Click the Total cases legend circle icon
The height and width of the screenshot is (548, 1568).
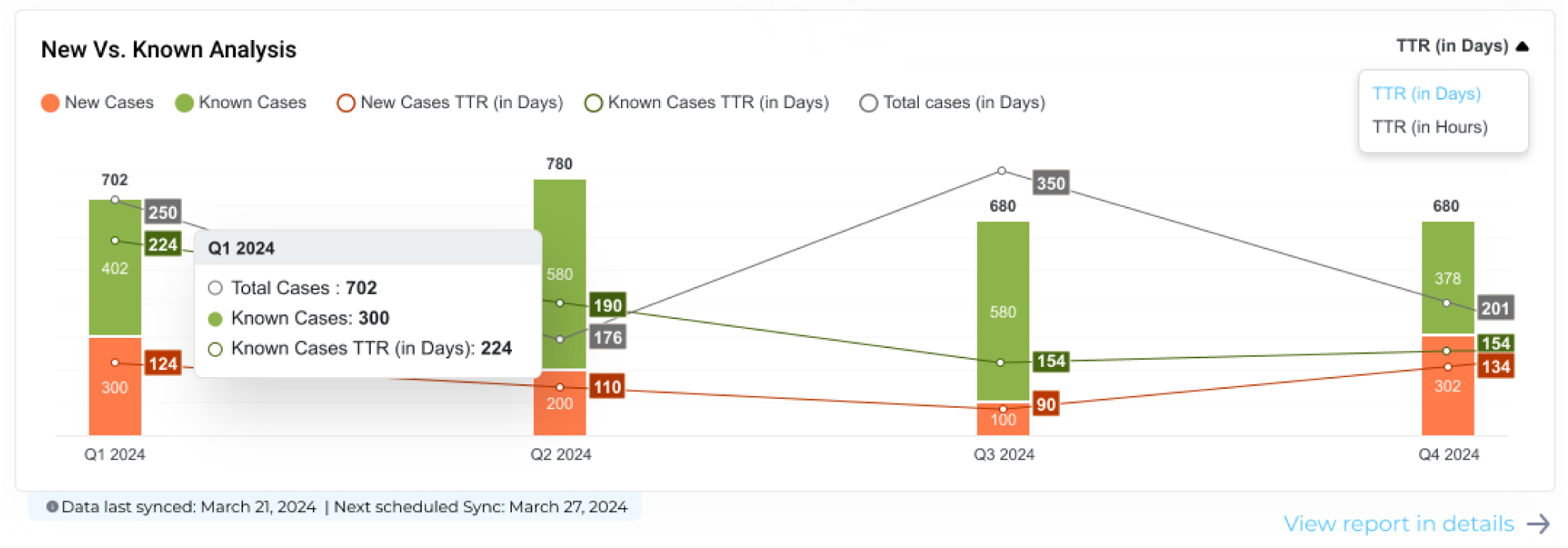click(868, 102)
